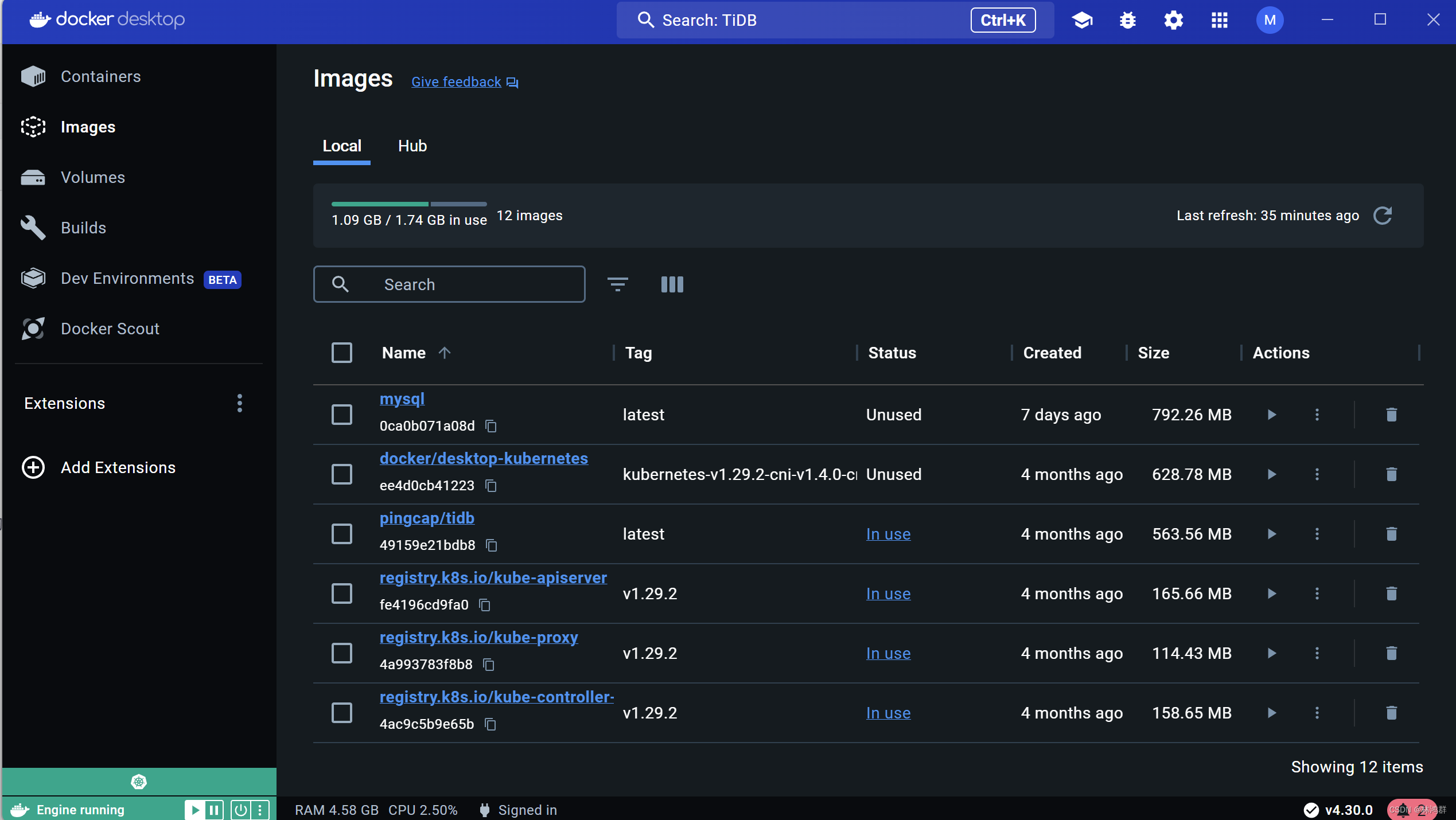
Task: Refresh the images list
Action: pos(1384,216)
